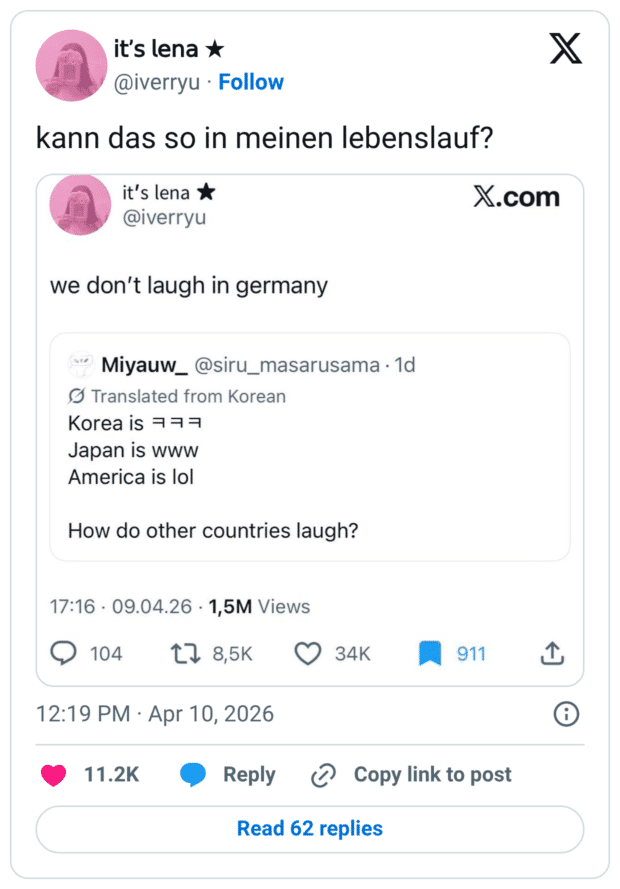The height and width of the screenshot is (889, 620).
Task: Open the share upload icon
Action: [x=553, y=653]
